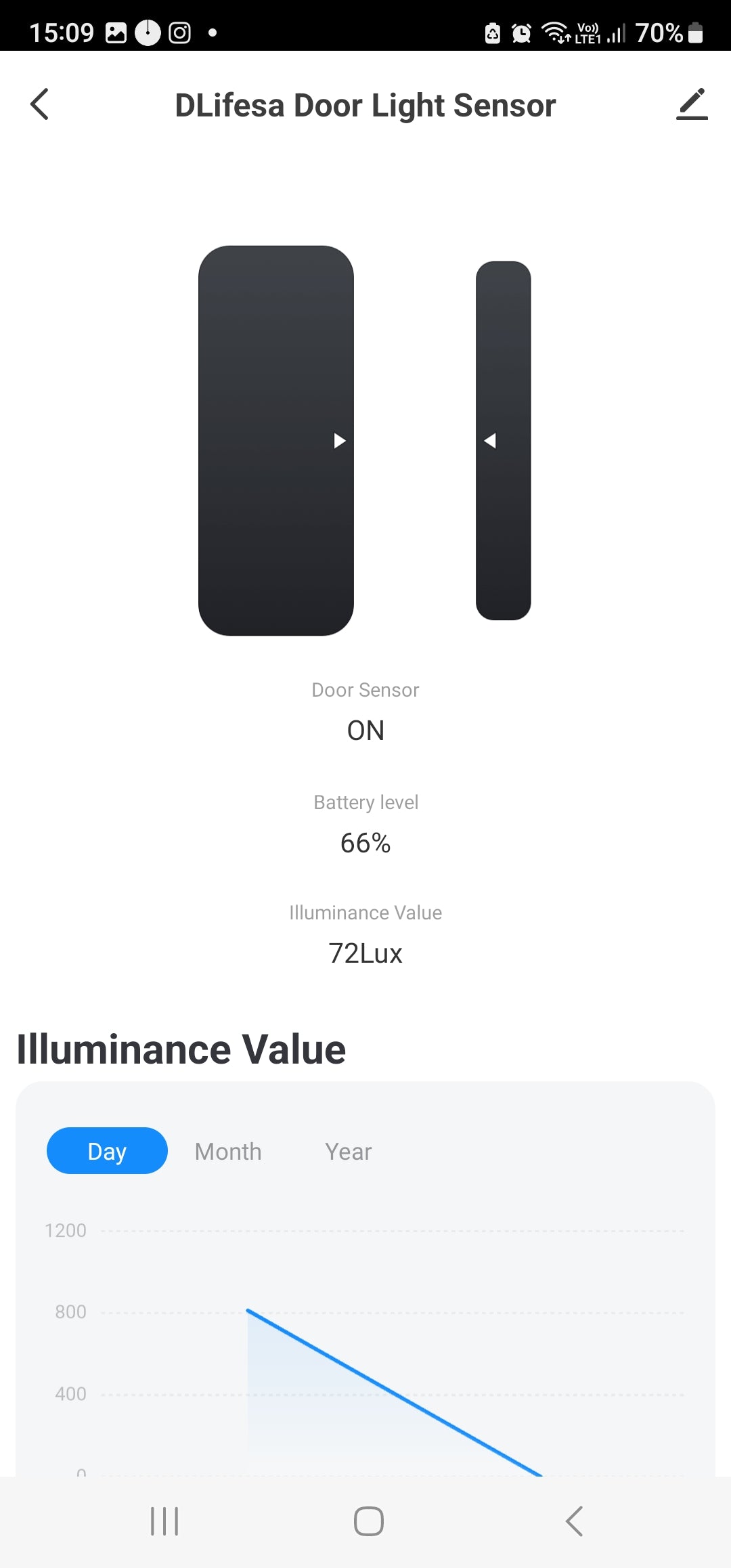The image size is (731, 1568).
Task: Switch to the Month tab
Action: 228,1151
